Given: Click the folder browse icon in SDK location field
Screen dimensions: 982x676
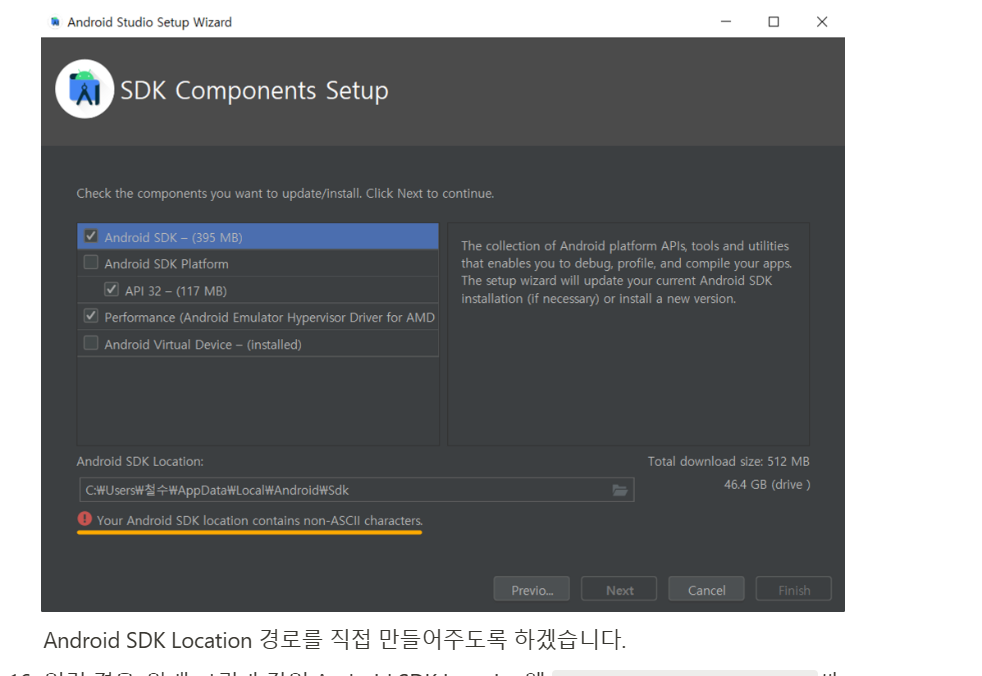Looking at the screenshot, I should 619,490.
